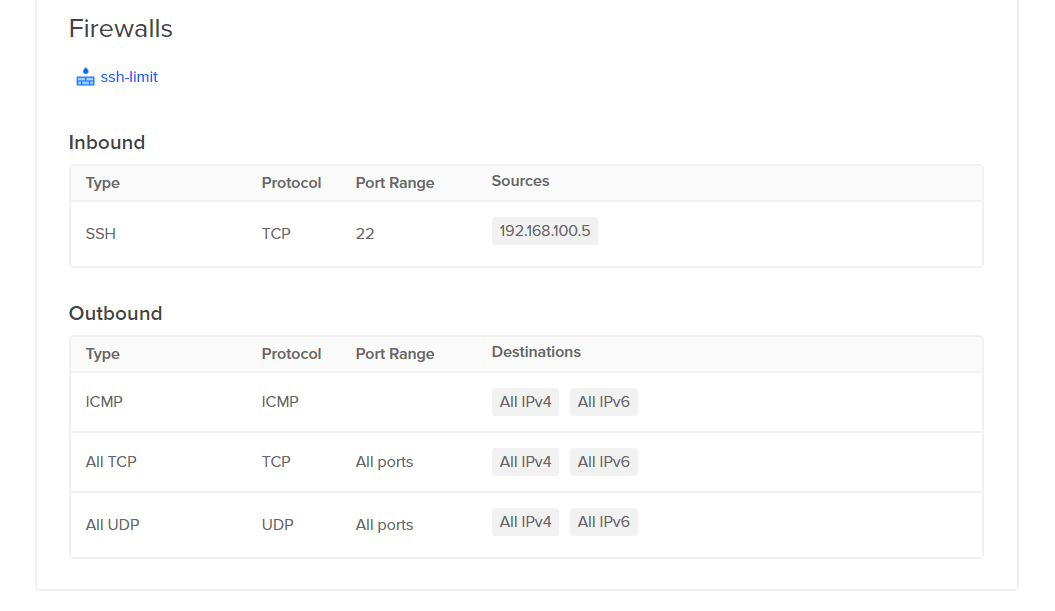The width and height of the screenshot is (1055, 611).
Task: Select the All TCP outbound rule
Action: pos(111,462)
